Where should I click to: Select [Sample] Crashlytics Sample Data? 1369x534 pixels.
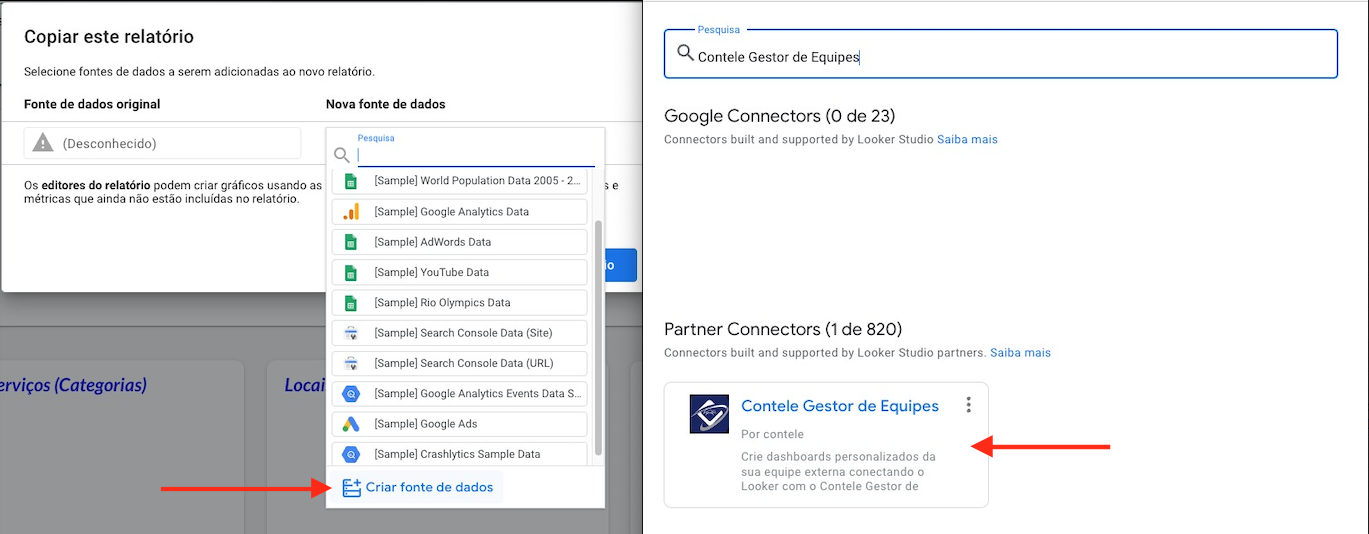pyautogui.click(x=459, y=454)
